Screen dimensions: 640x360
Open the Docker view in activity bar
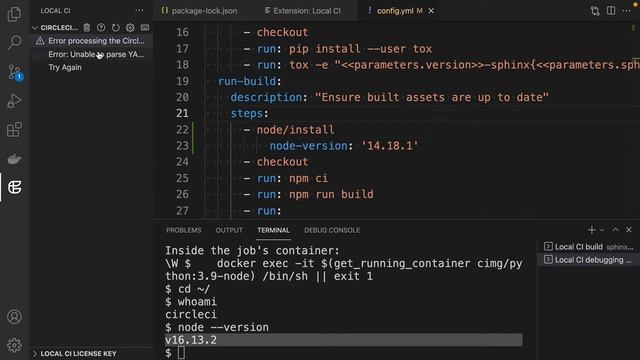[14, 159]
